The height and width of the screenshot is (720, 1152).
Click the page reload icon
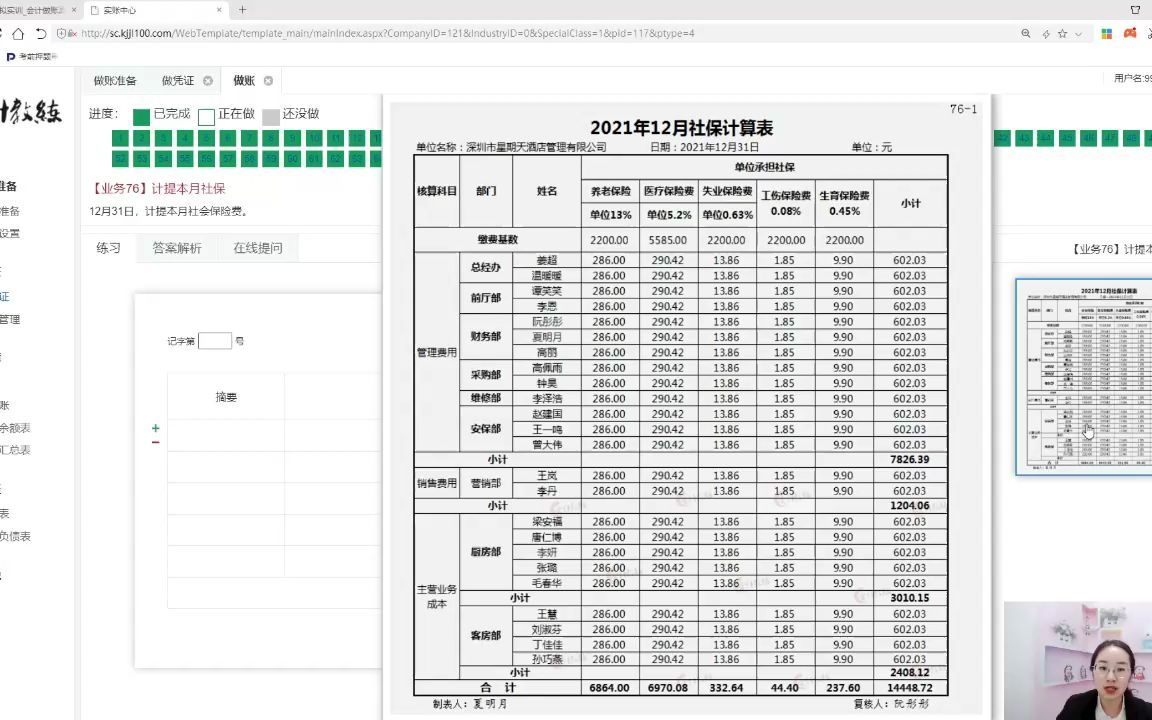(41, 33)
